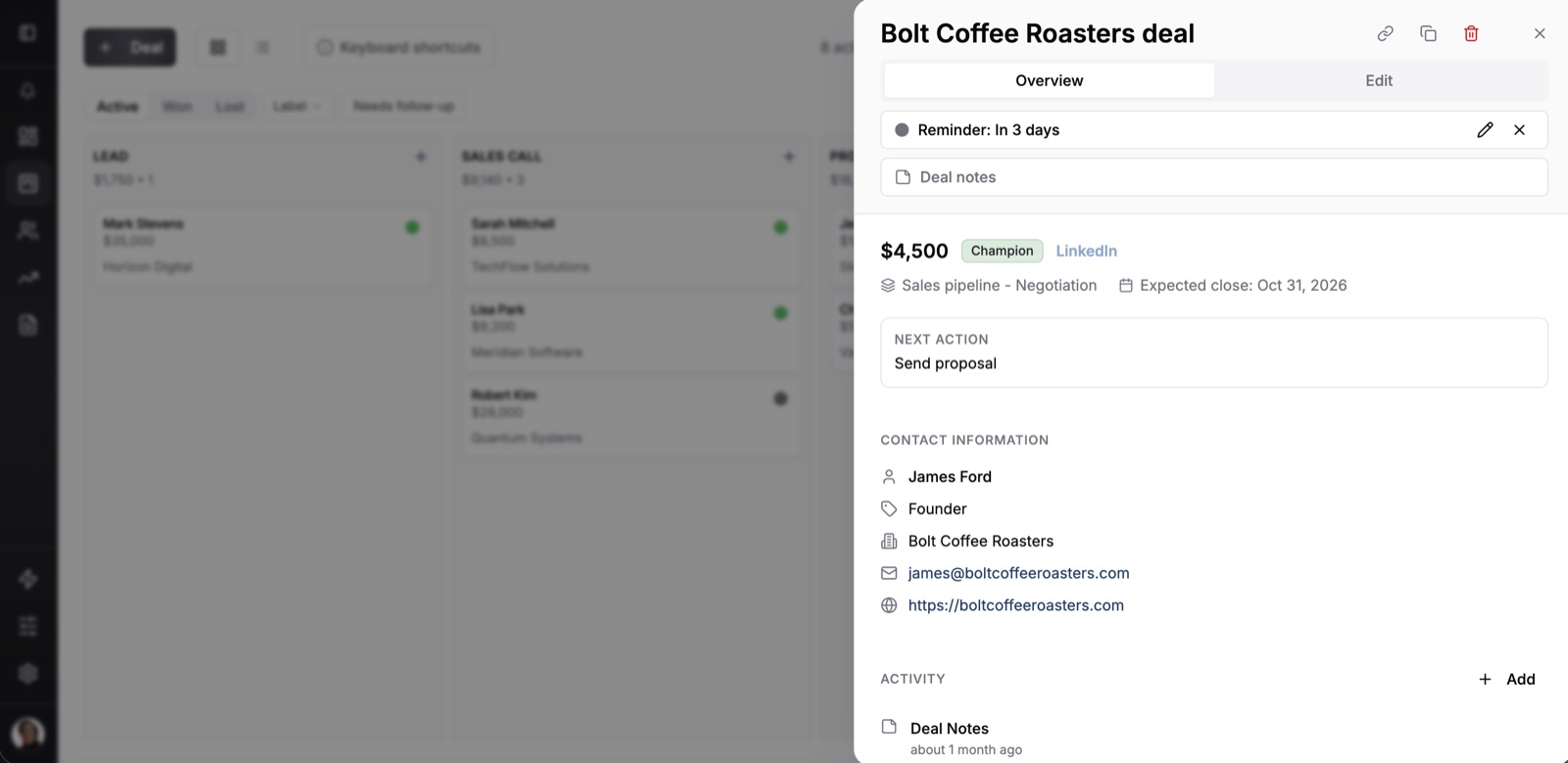
Task: Open the Sarah Mitchell deal card
Action: click(631, 246)
